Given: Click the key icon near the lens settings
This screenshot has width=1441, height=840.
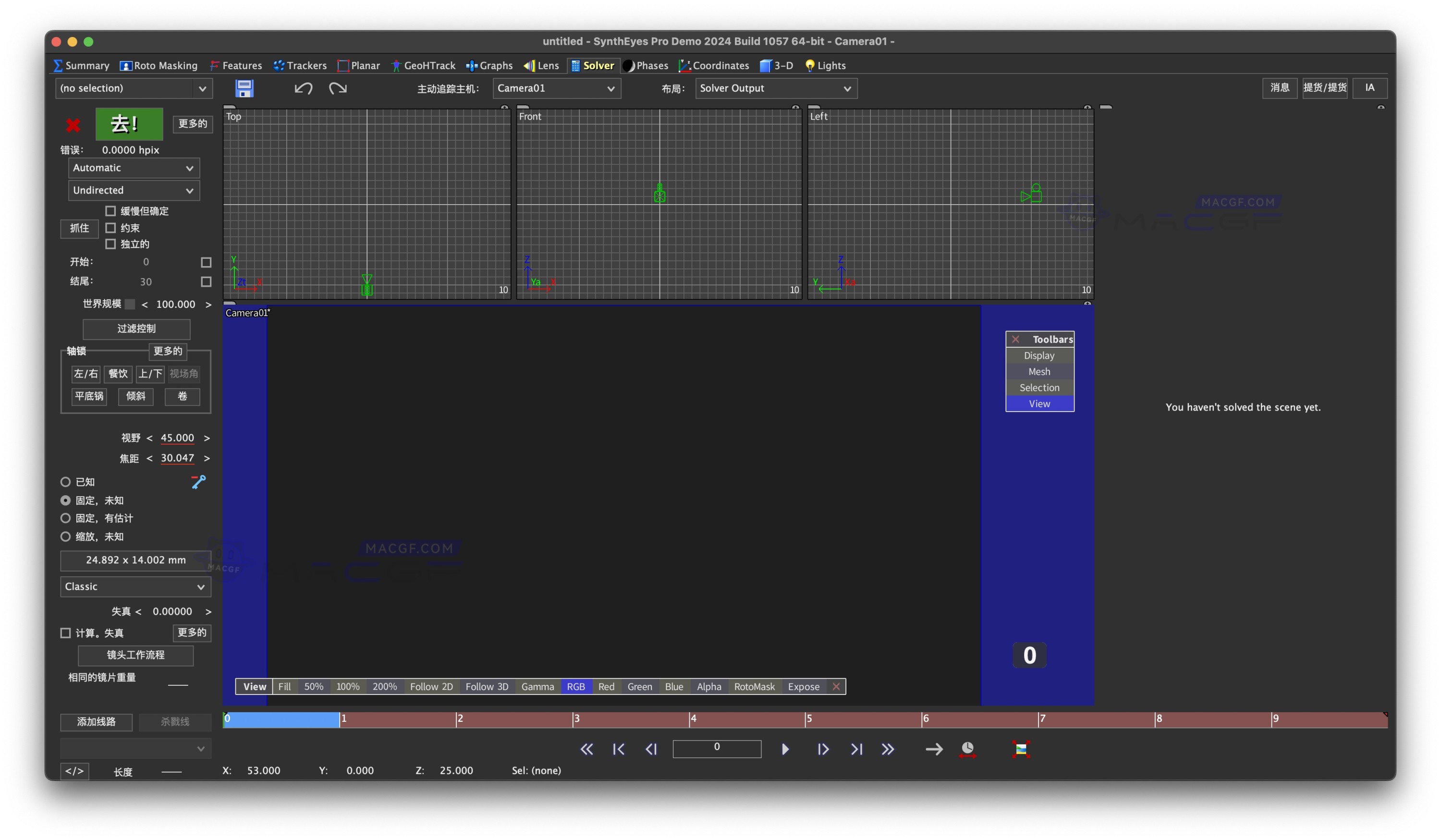Looking at the screenshot, I should pos(198,481).
